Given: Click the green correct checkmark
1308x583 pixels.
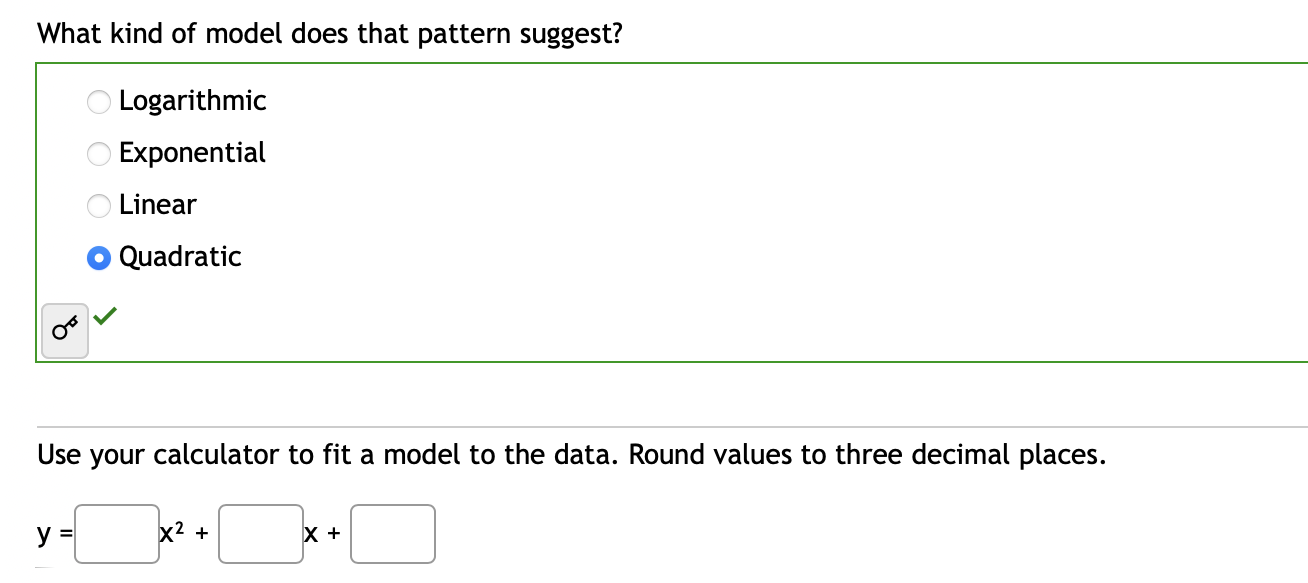Looking at the screenshot, I should point(107,318).
